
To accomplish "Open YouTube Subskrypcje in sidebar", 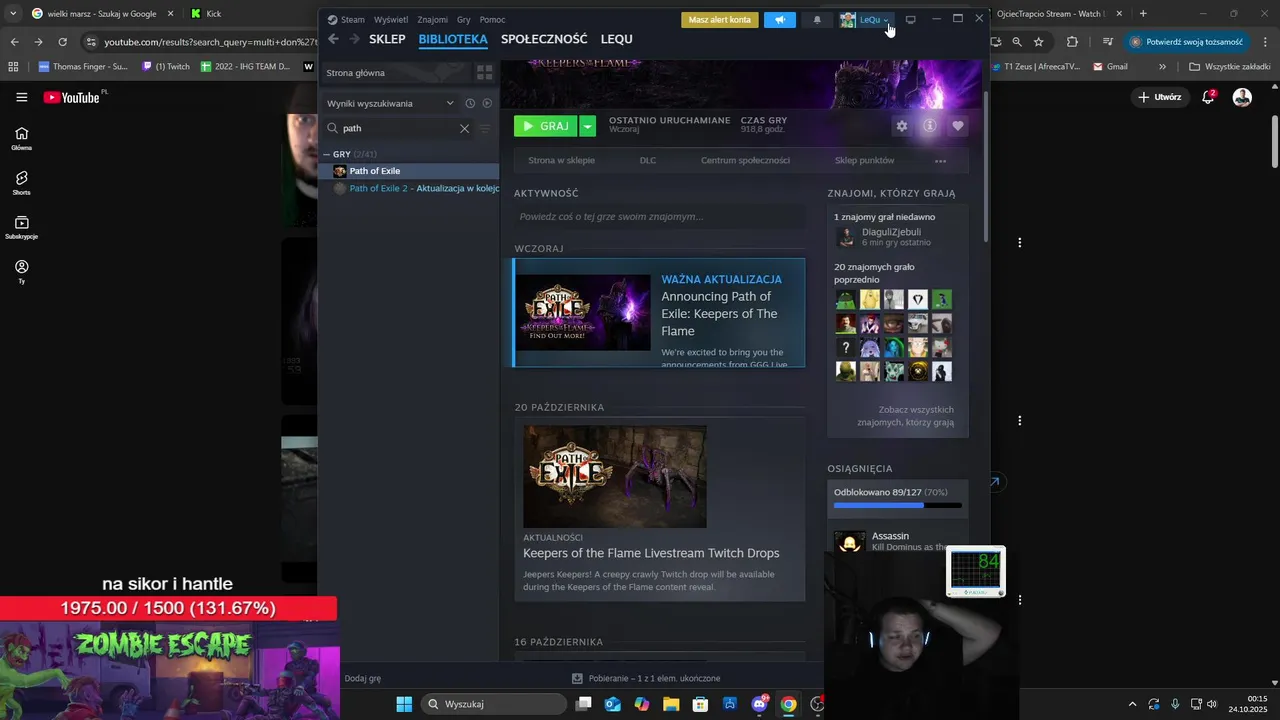I will point(21,227).
